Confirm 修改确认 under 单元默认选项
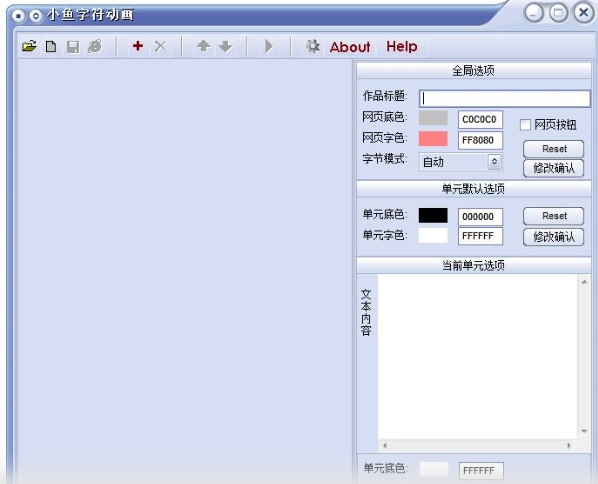 click(x=553, y=237)
